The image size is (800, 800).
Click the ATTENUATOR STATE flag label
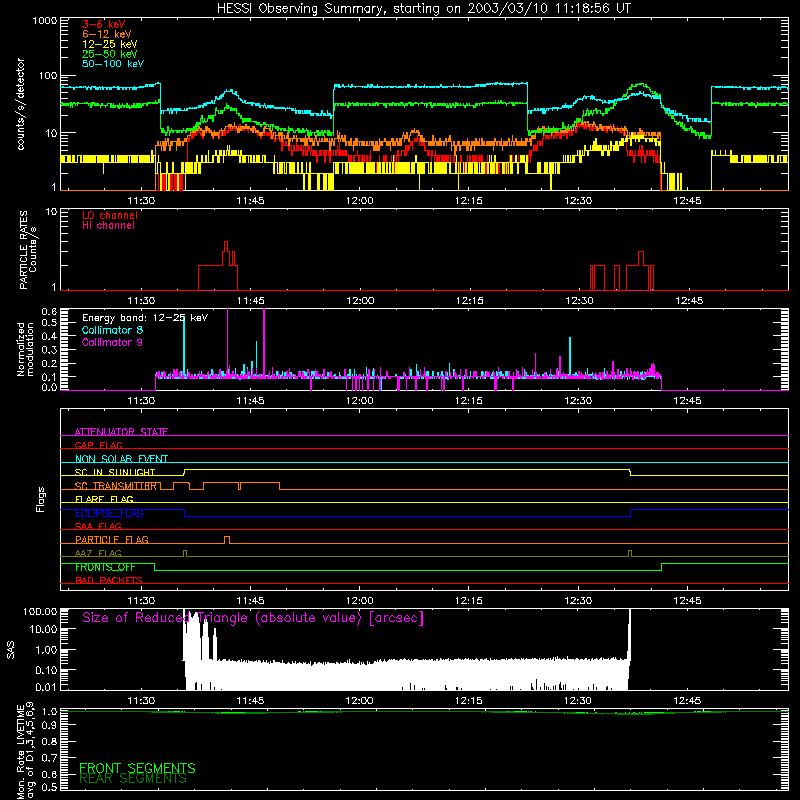point(121,432)
